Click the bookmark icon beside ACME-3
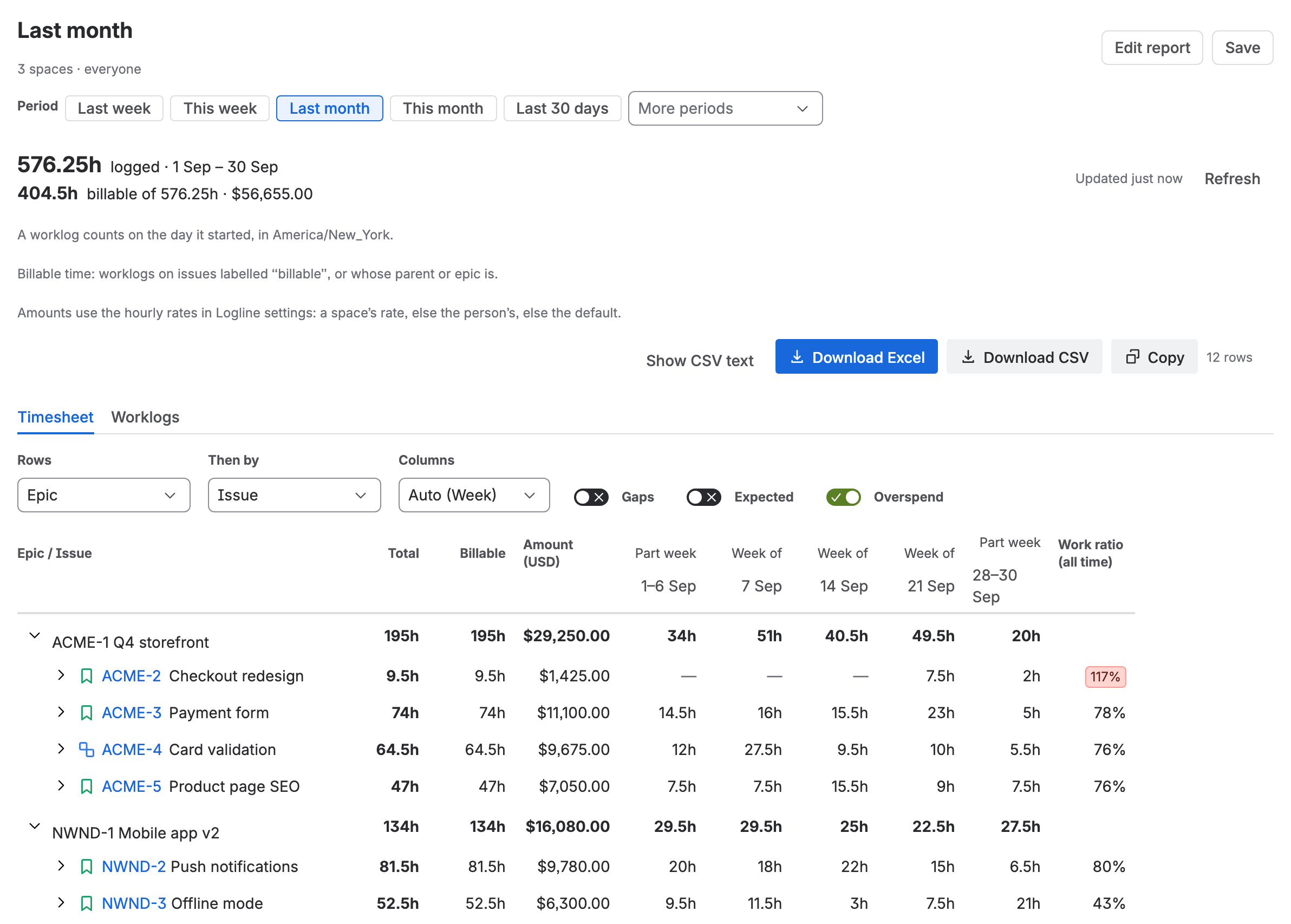This screenshot has height=924, width=1291. coord(87,713)
